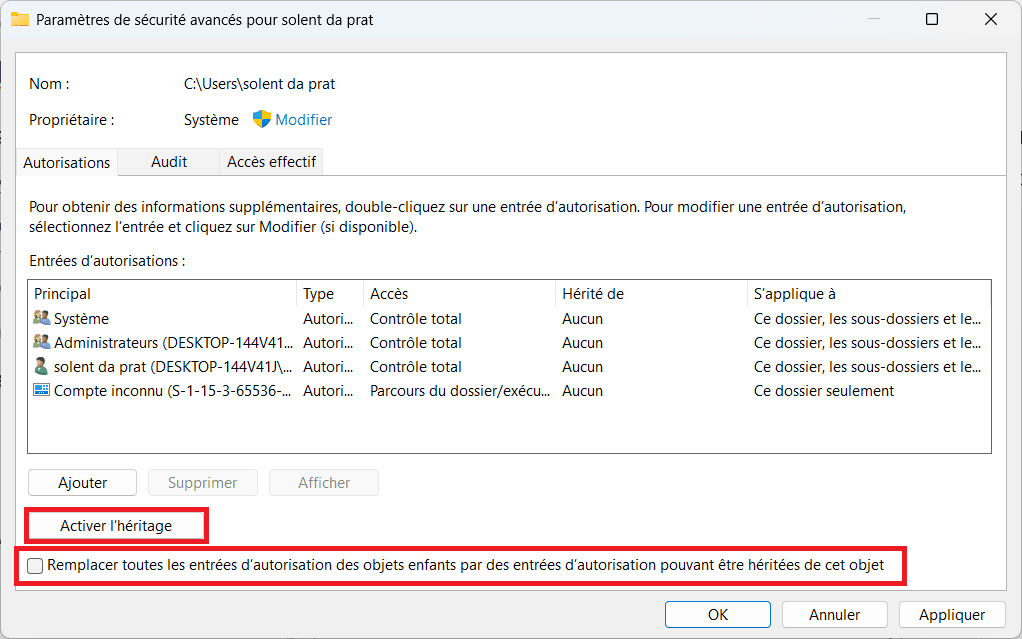Image resolution: width=1022 pixels, height=639 pixels.
Task: Click the Afficher button
Action: [324, 483]
